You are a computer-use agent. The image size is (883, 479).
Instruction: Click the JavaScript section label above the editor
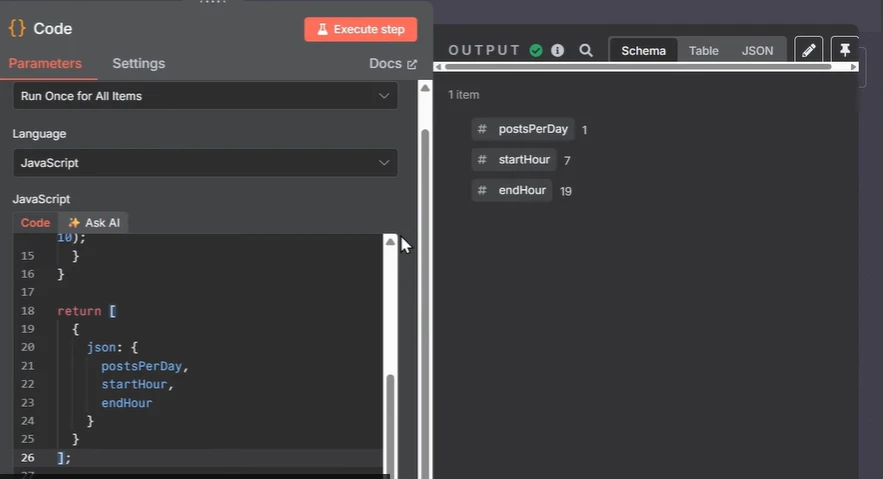pos(41,199)
